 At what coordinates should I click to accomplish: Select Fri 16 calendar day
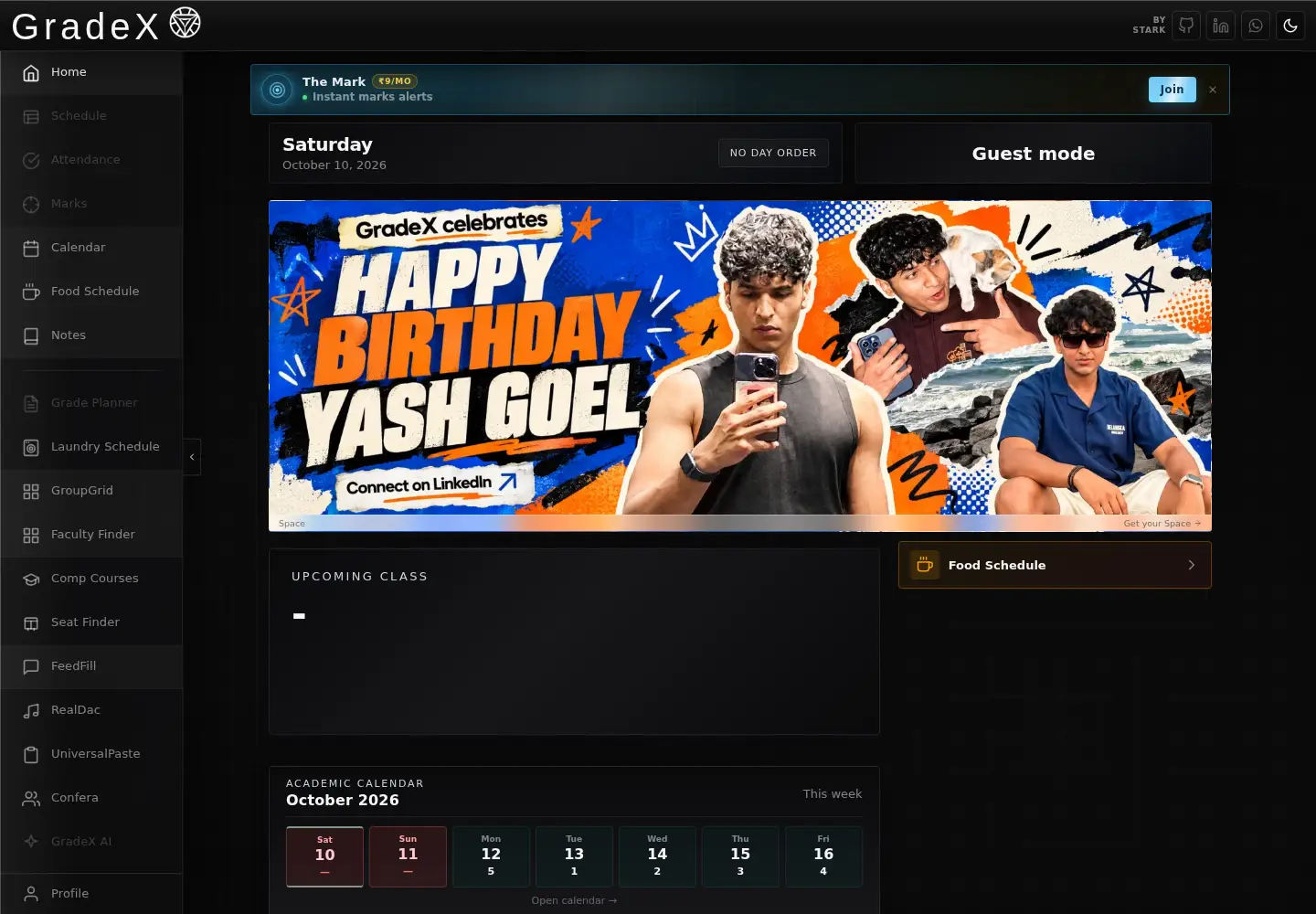pyautogui.click(x=823, y=856)
